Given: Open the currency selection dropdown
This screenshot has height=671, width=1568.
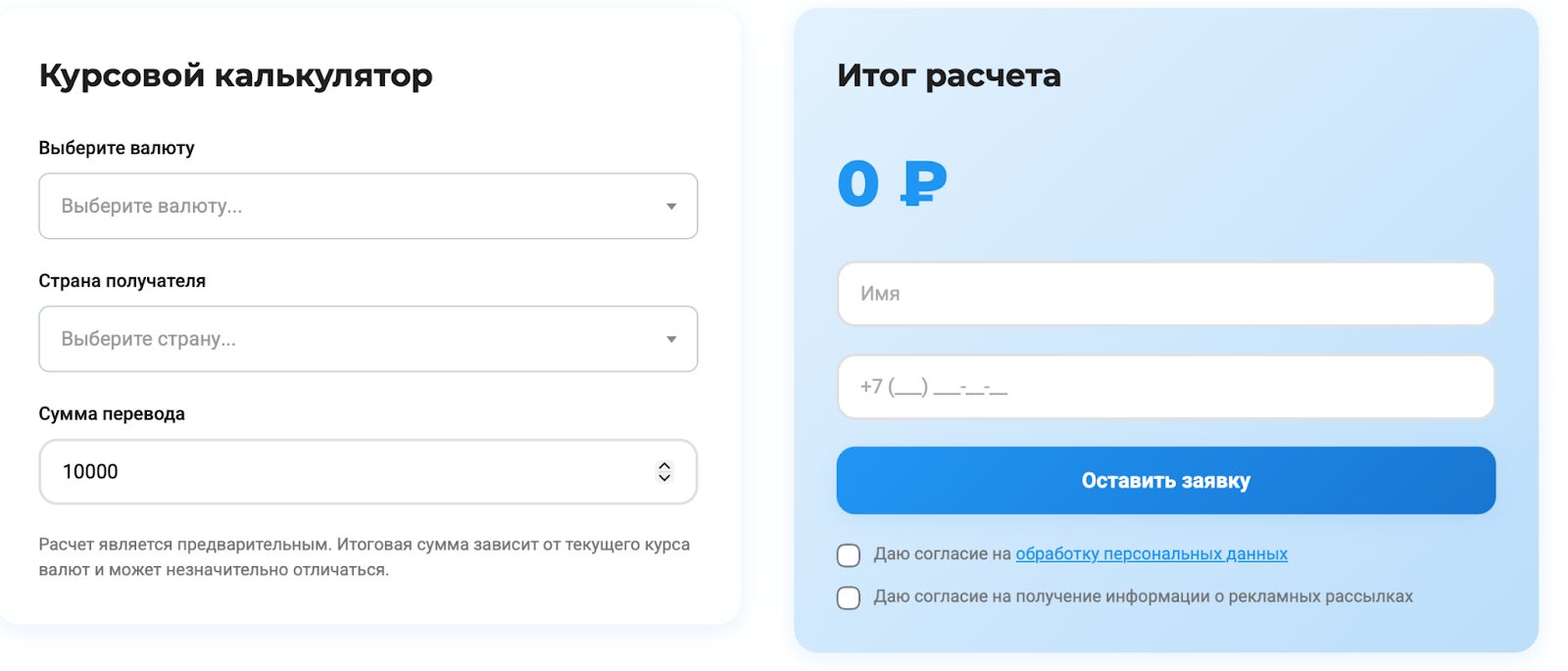Looking at the screenshot, I should click(x=367, y=206).
